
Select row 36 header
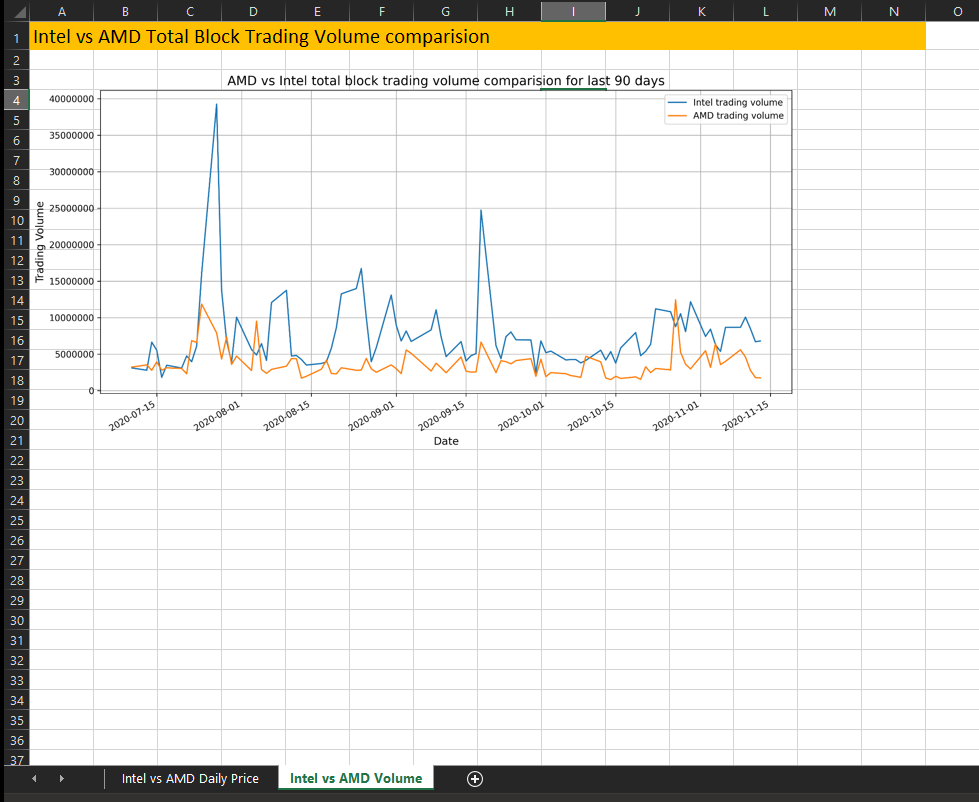point(16,740)
